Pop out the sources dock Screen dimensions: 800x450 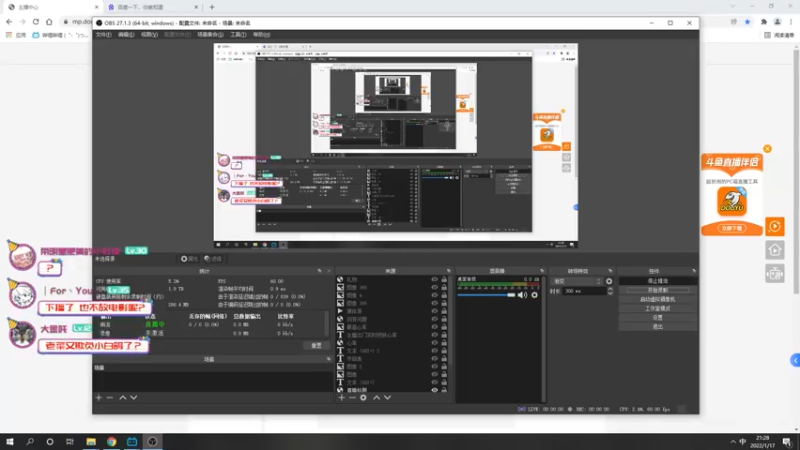(x=448, y=271)
